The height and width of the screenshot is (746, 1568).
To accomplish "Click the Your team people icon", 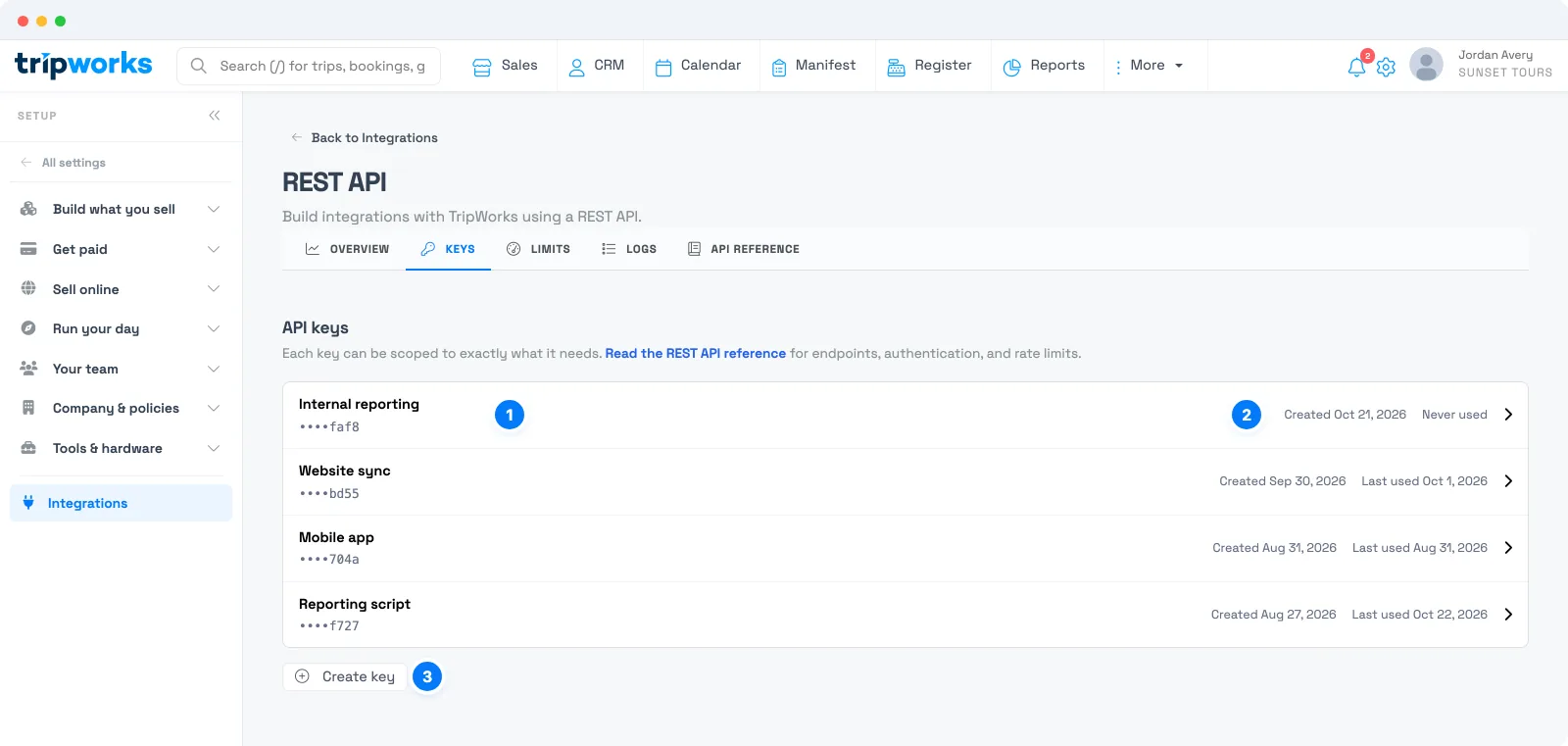I will coord(28,369).
